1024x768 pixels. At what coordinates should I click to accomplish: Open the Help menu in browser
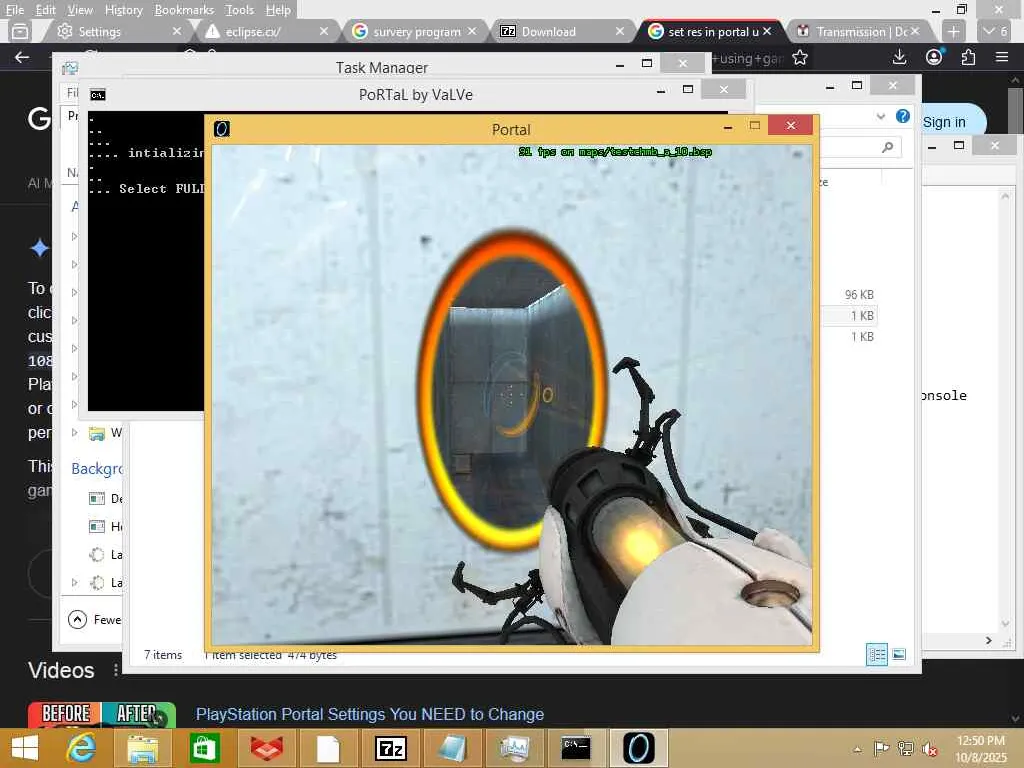pos(278,10)
